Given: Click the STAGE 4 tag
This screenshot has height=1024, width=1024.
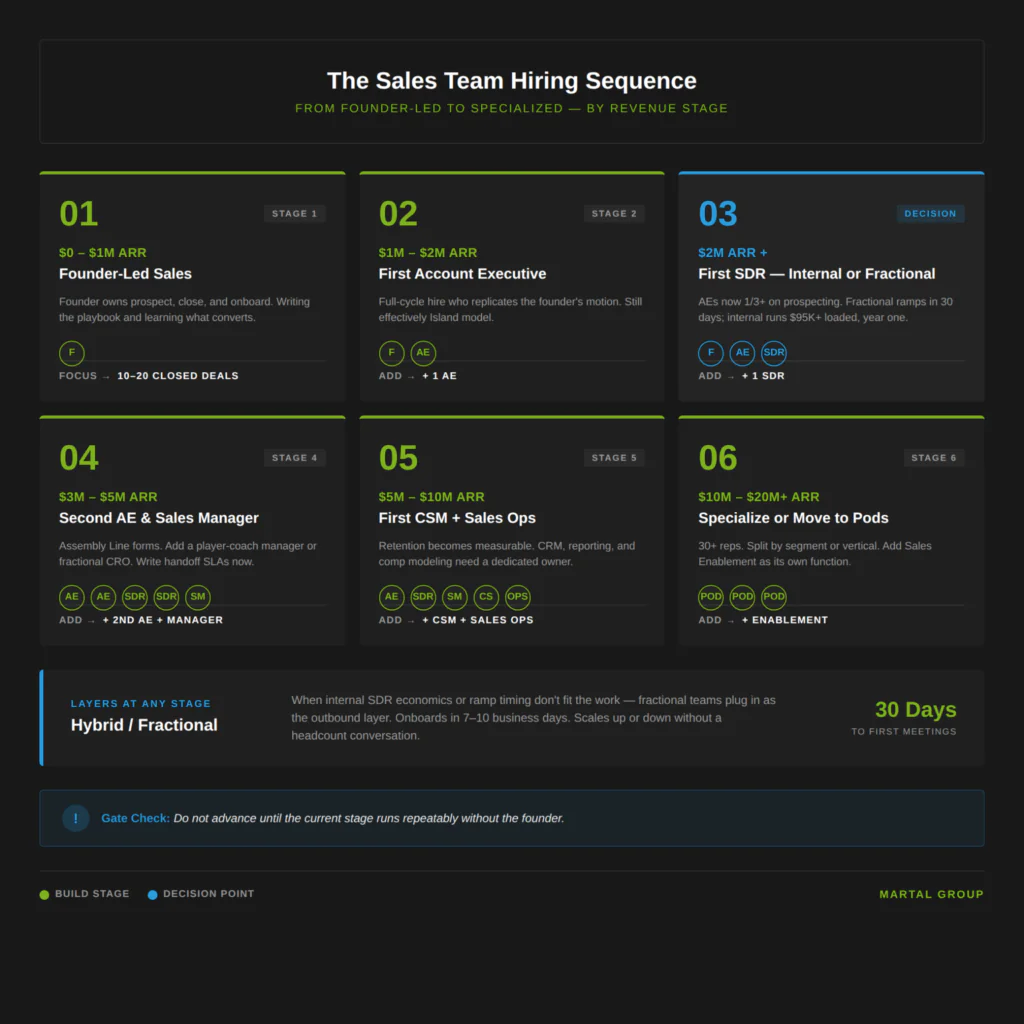Looking at the screenshot, I should pos(295,458).
